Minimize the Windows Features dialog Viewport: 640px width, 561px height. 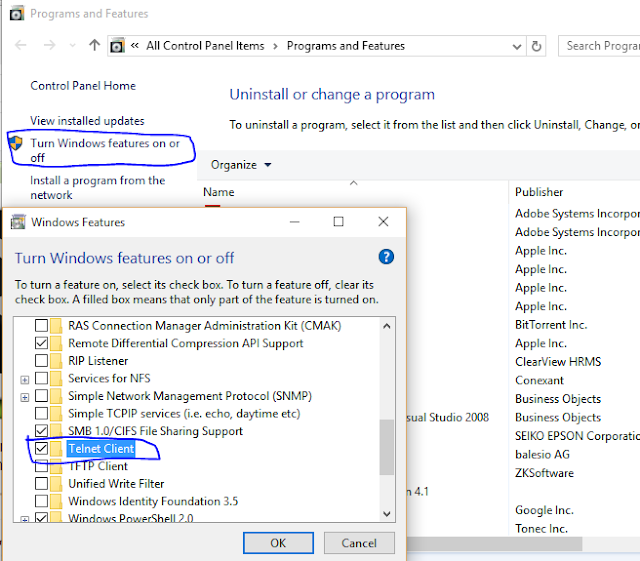[x=295, y=222]
